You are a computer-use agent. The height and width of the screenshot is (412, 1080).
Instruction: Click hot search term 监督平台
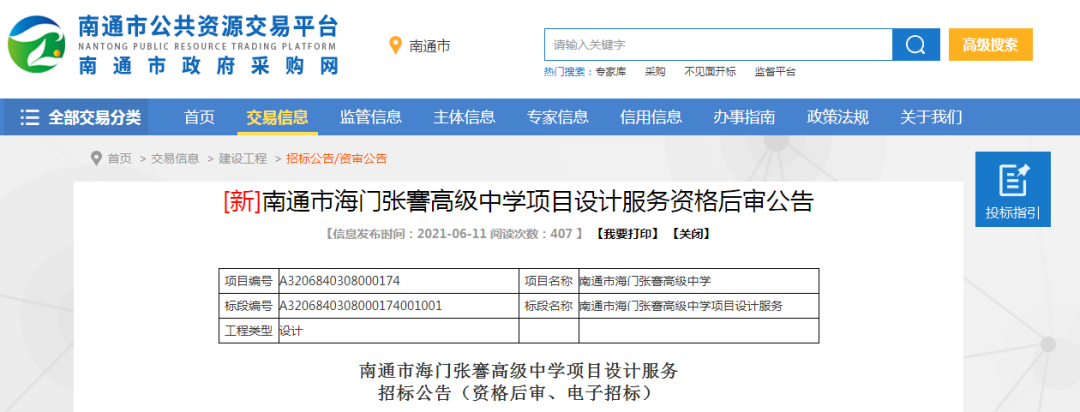pyautogui.click(x=775, y=72)
